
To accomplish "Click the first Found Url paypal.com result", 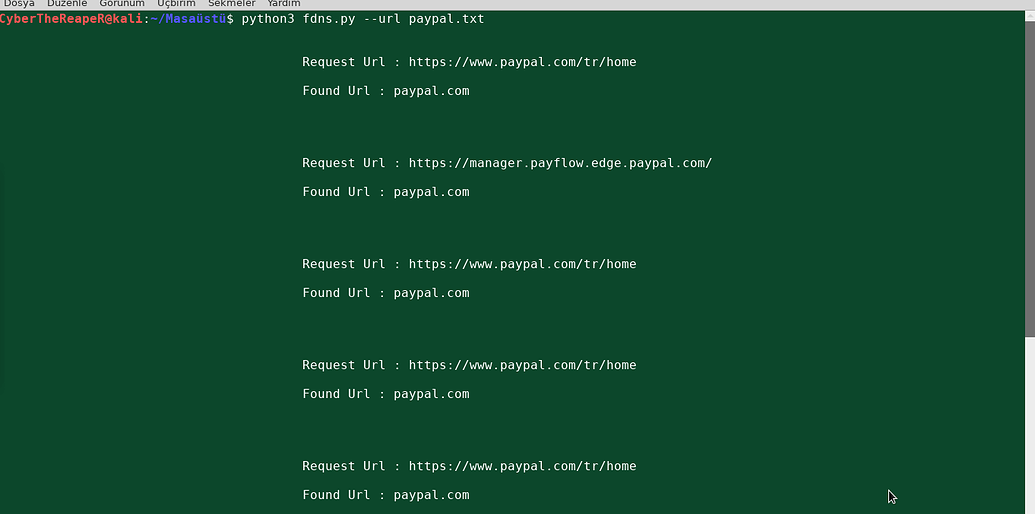I will (x=385, y=91).
